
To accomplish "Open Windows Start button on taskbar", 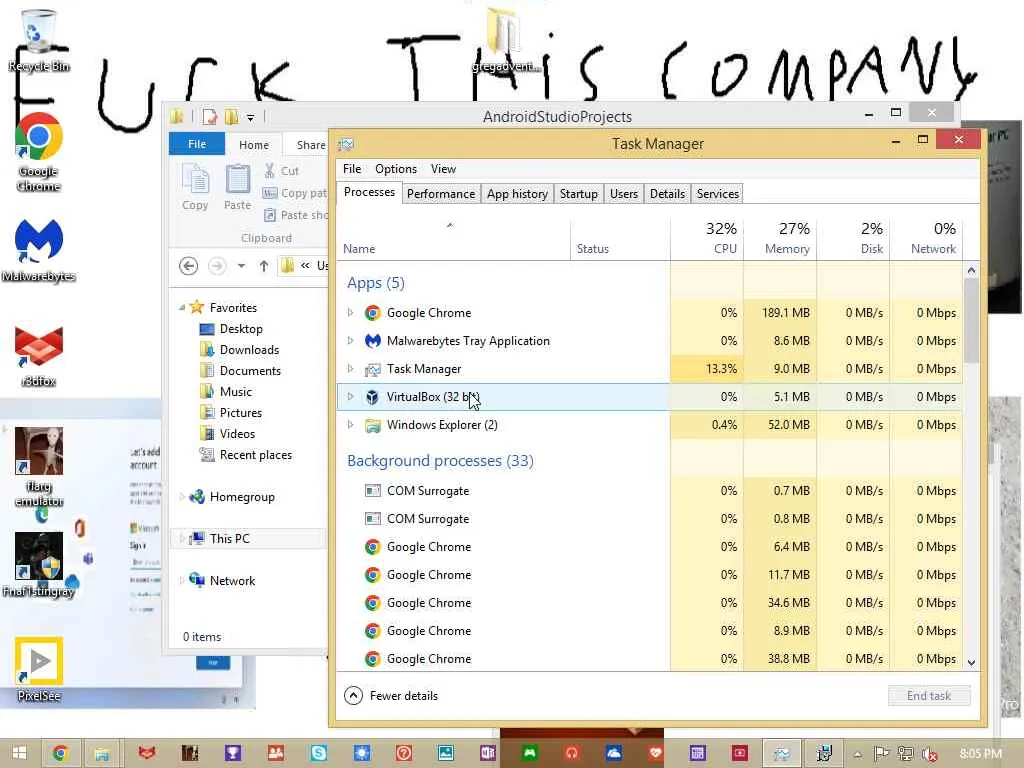I will click(20, 753).
